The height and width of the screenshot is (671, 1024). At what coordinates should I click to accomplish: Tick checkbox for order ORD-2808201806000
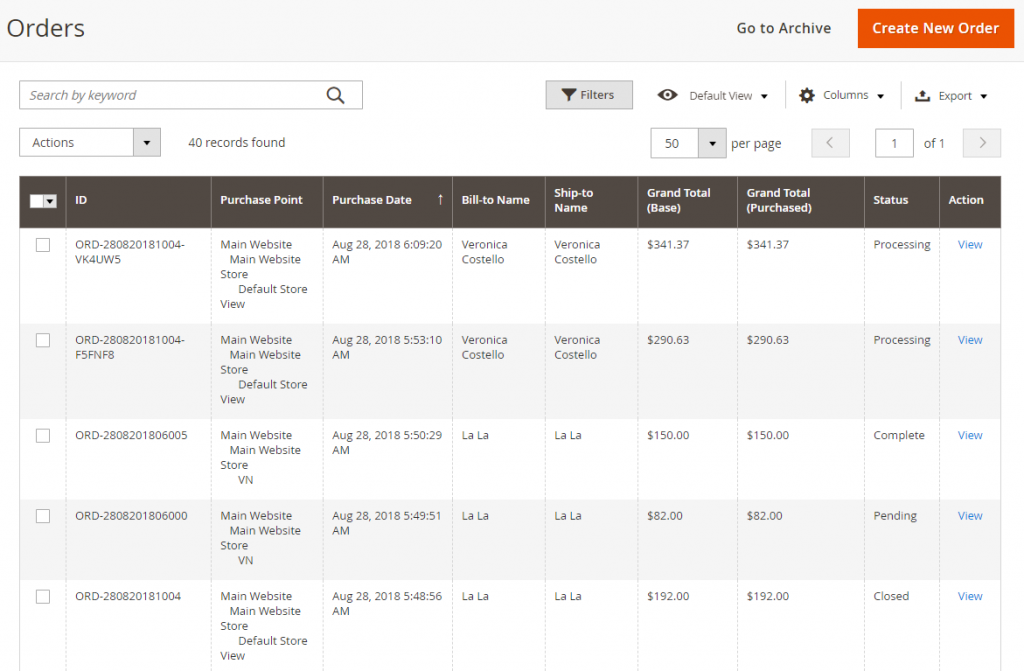pyautogui.click(x=43, y=516)
